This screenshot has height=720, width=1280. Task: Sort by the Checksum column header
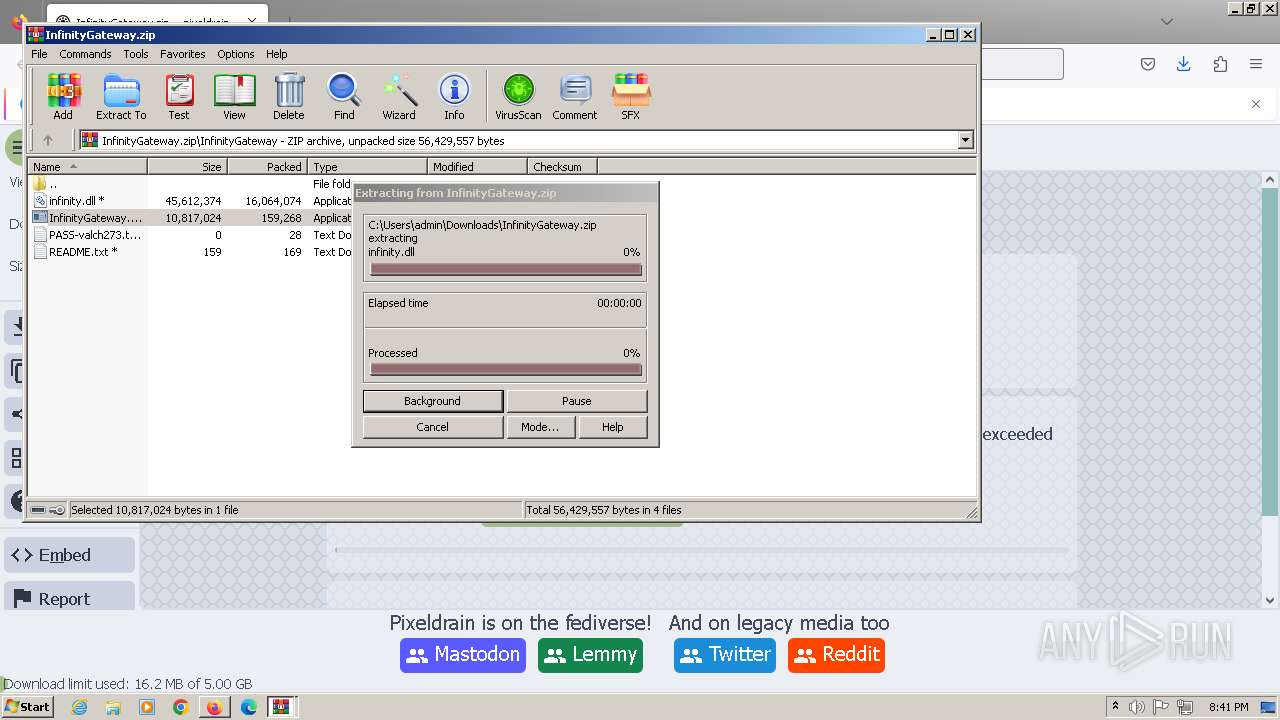click(562, 167)
